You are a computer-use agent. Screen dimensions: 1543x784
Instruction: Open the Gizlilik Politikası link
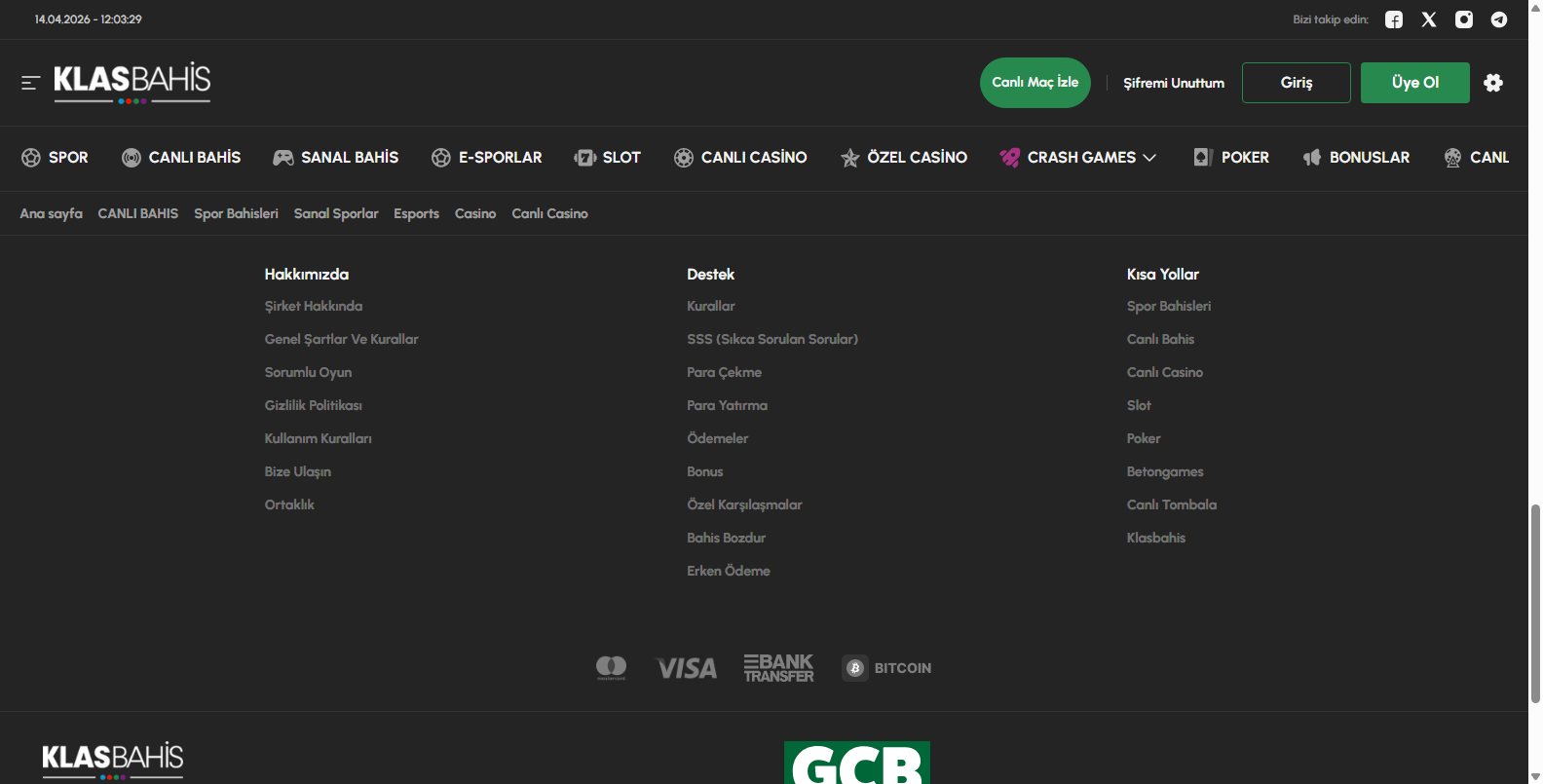314,405
